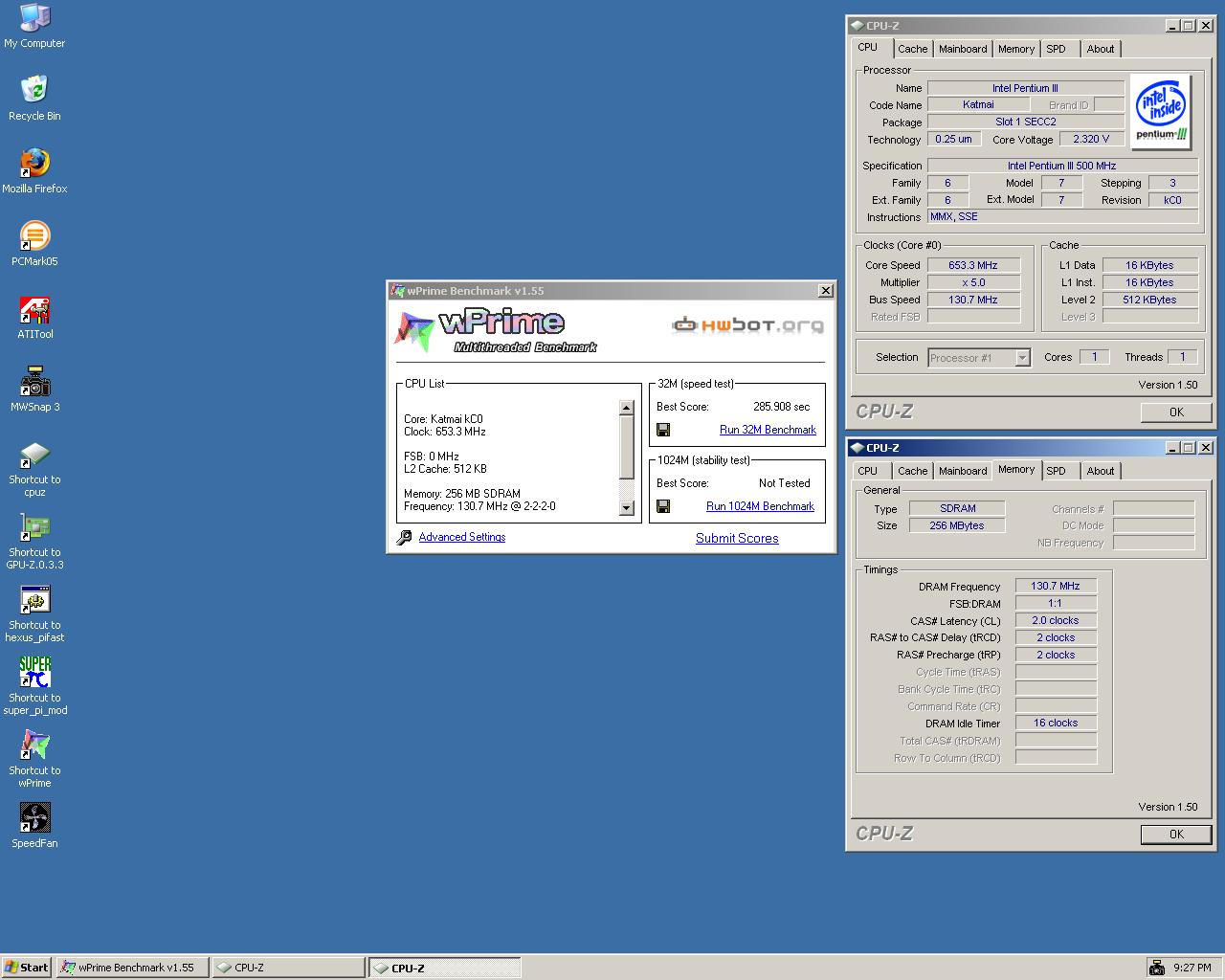
Task: Click Run 1024M Benchmark link
Action: [x=760, y=506]
